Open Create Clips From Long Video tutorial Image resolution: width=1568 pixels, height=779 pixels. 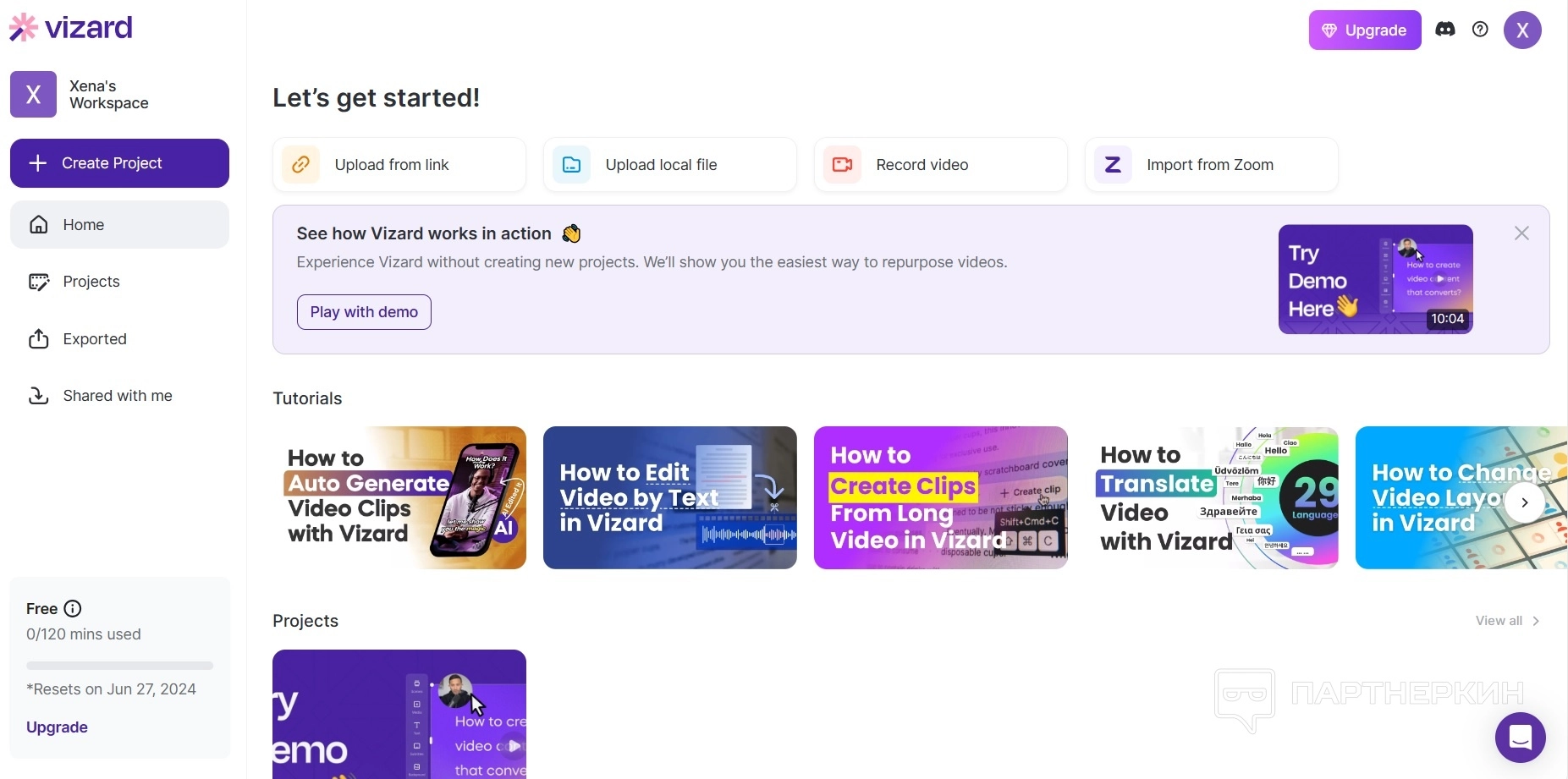point(941,497)
